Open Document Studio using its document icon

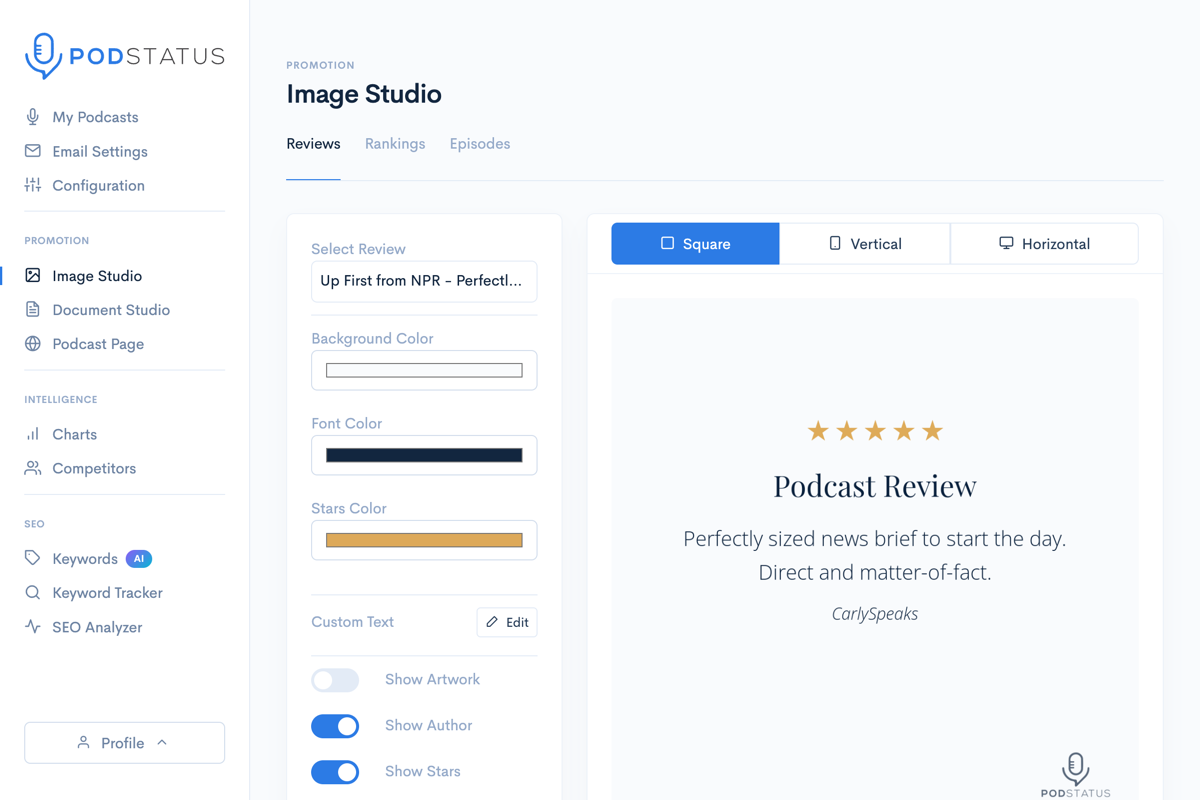34,310
